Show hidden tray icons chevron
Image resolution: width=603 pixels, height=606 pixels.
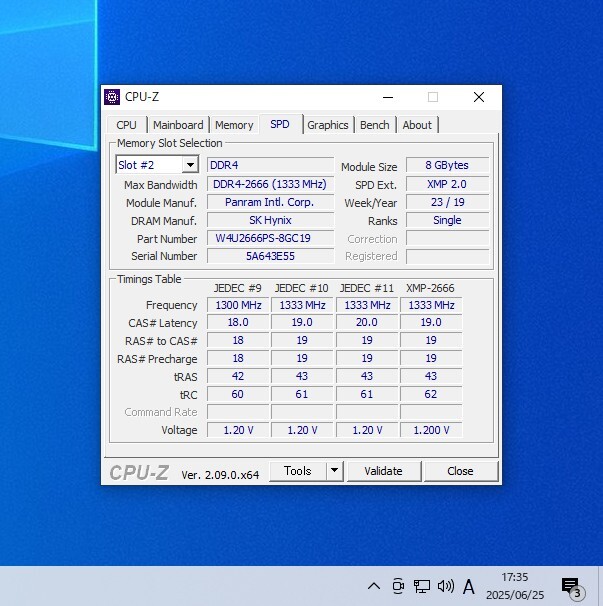pos(374,587)
